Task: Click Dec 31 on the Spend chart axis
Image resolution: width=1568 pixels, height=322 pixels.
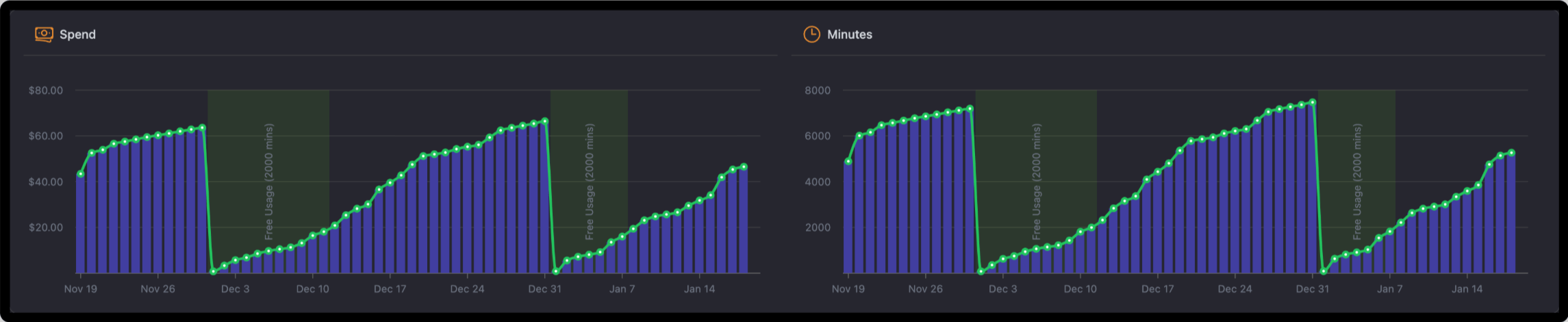Action: click(x=545, y=289)
